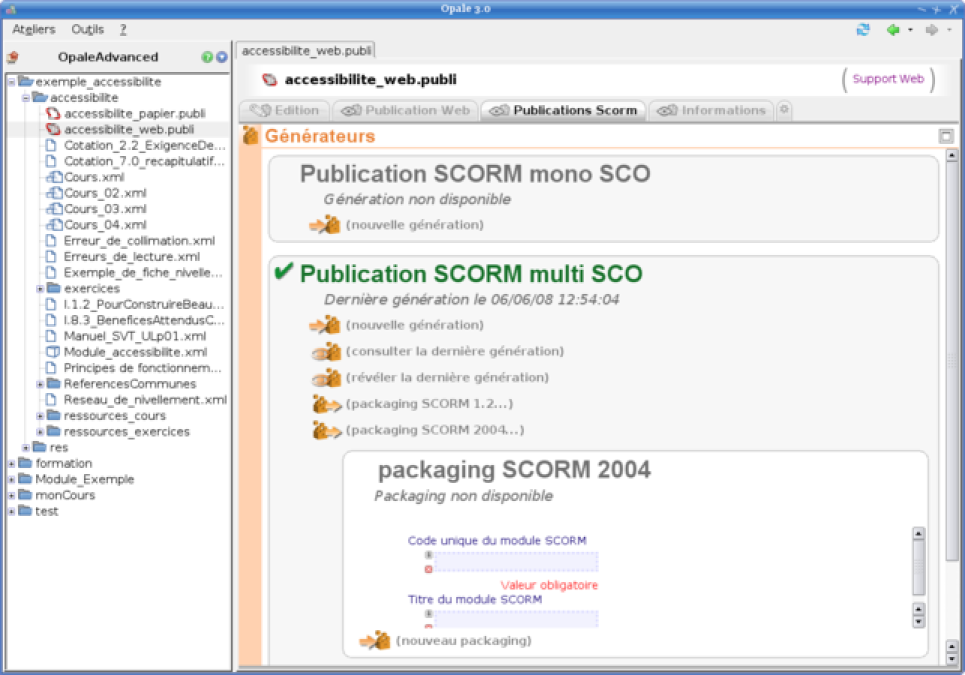The width and height of the screenshot is (965, 675).
Task: Expand res folder
Action: point(26,448)
